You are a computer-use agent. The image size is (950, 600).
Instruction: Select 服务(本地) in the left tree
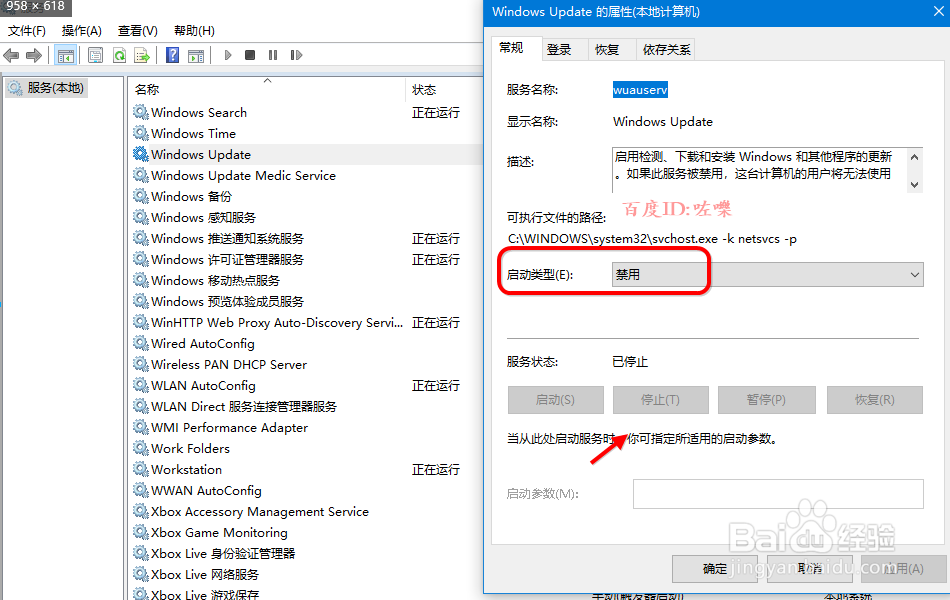(x=47, y=88)
